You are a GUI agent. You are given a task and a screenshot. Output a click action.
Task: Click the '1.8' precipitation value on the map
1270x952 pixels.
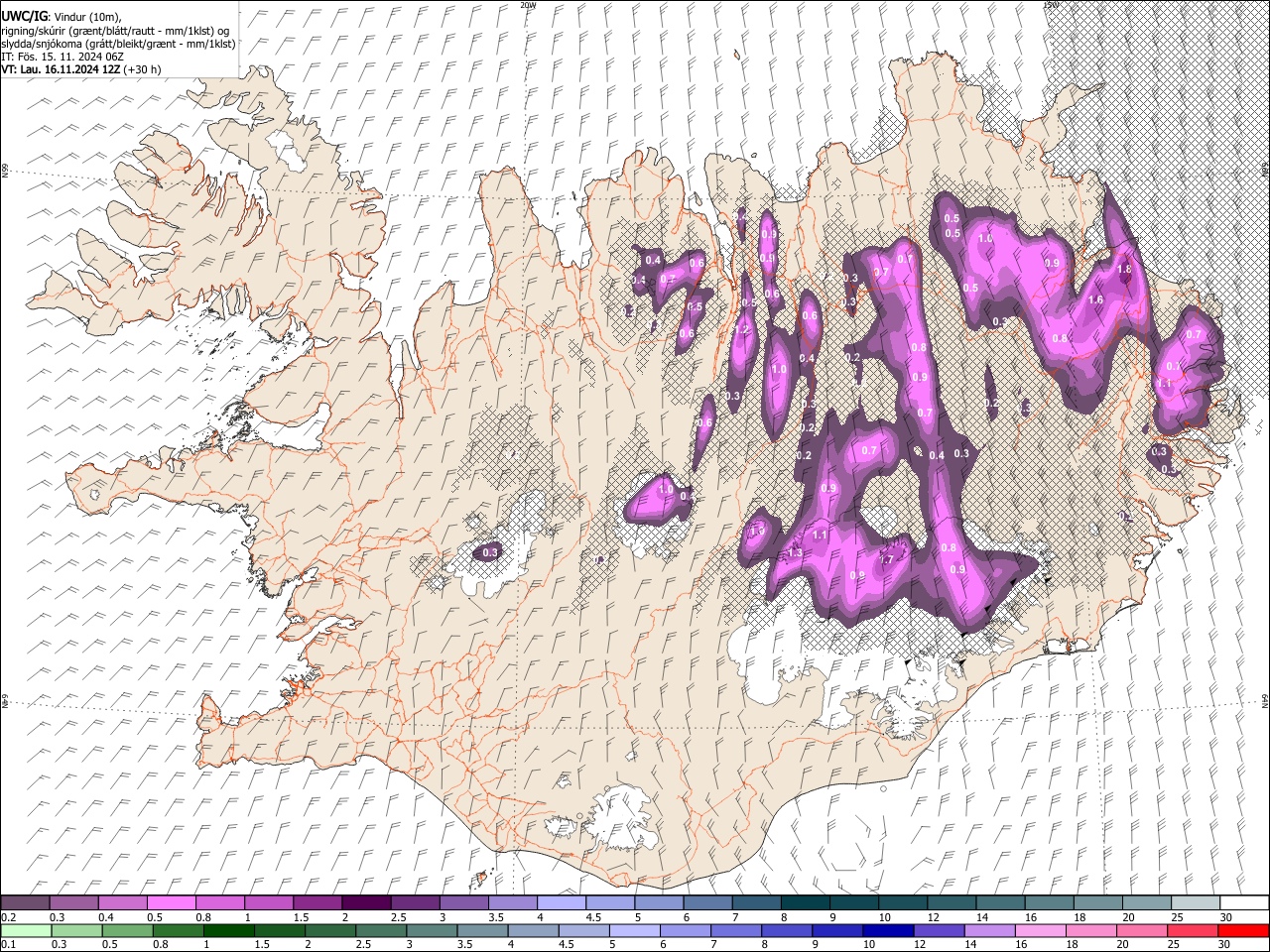point(1124,269)
